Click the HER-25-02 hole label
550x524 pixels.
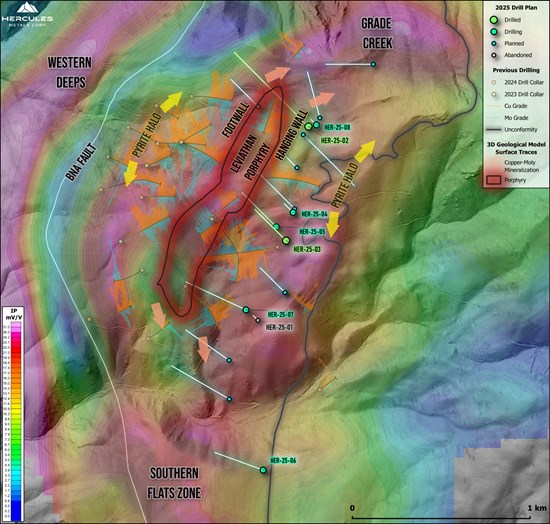coord(335,140)
